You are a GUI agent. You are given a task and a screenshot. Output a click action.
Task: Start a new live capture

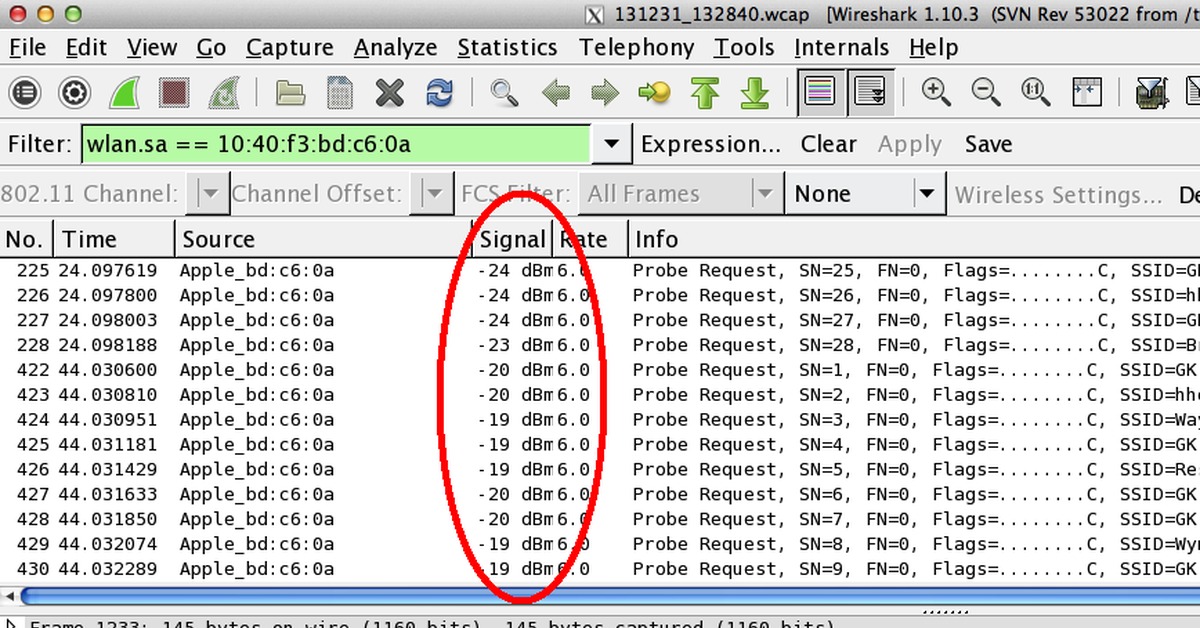(126, 93)
